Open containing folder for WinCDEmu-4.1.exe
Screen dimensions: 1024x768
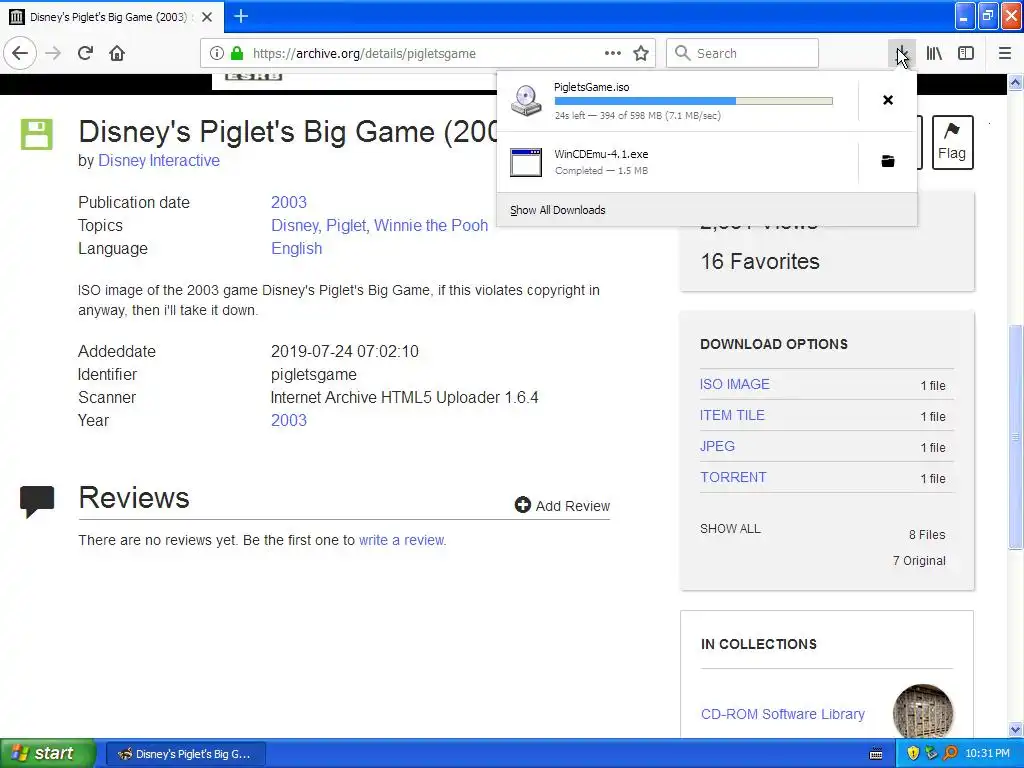coord(888,161)
